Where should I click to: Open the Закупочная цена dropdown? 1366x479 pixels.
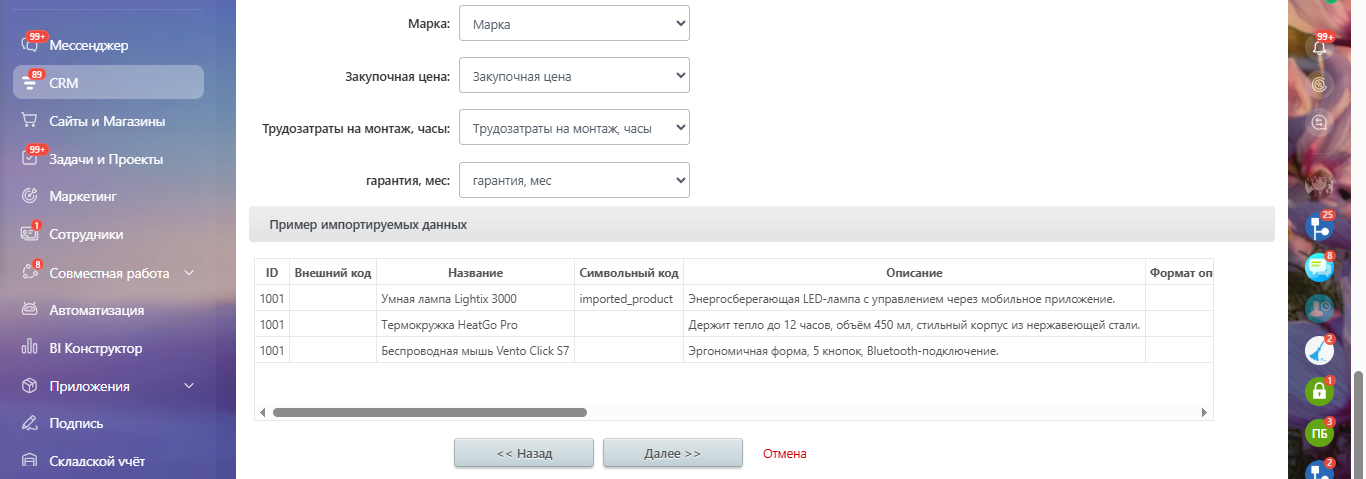tap(574, 76)
